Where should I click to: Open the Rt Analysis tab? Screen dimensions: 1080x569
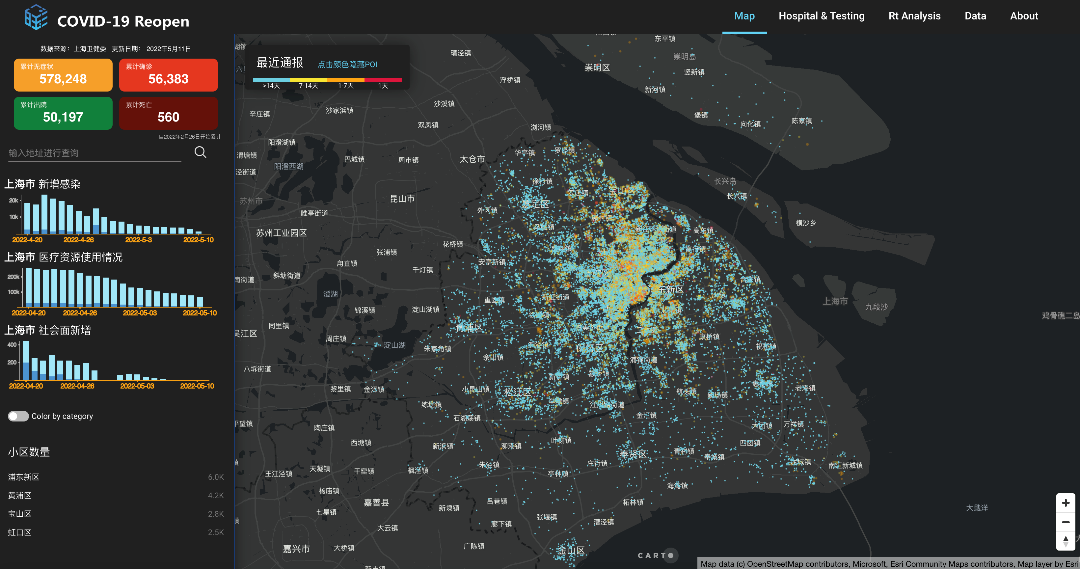coord(914,16)
